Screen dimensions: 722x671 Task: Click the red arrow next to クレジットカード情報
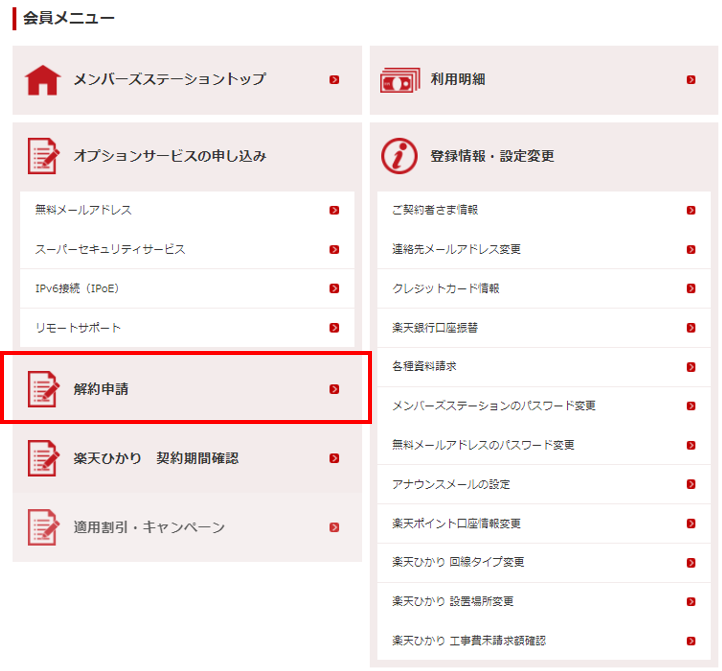(x=691, y=288)
